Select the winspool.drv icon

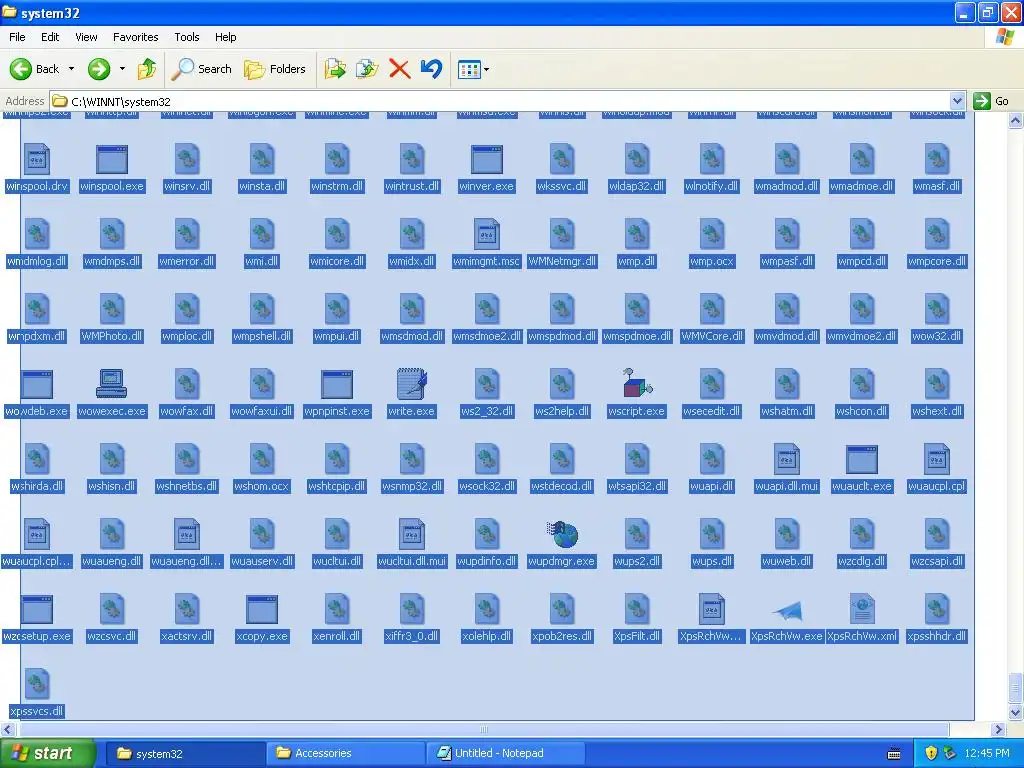[x=37, y=159]
